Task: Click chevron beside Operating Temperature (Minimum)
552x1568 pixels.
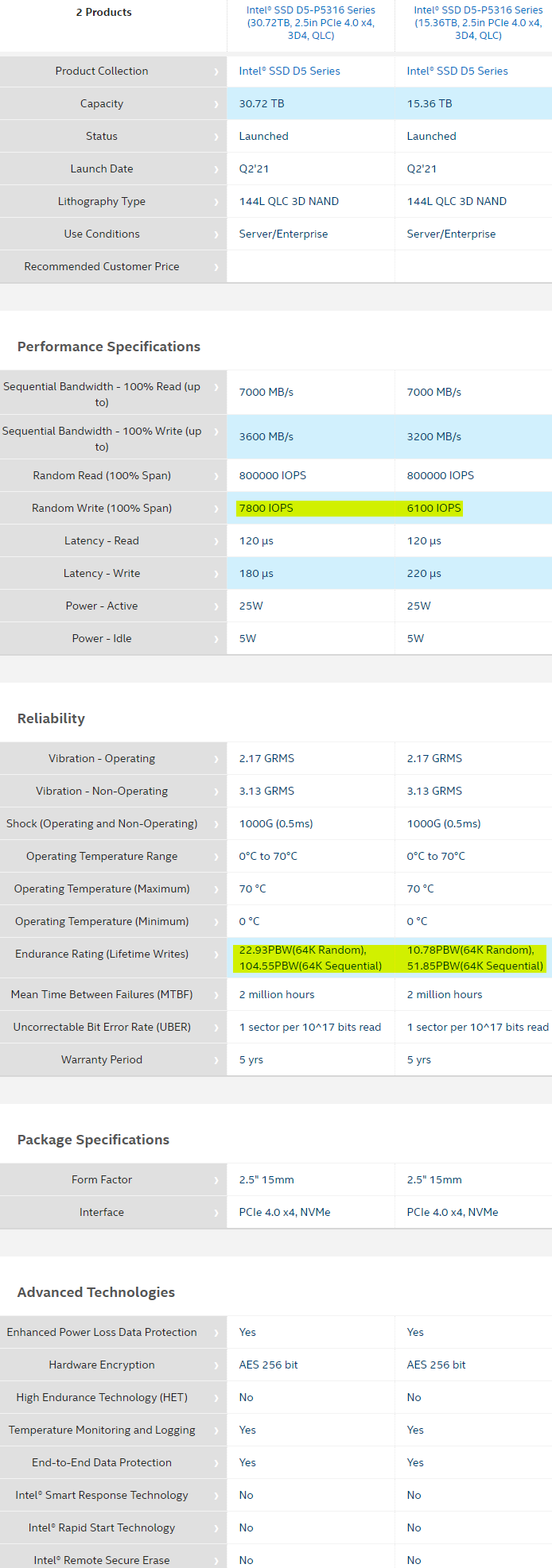Action: [x=216, y=922]
